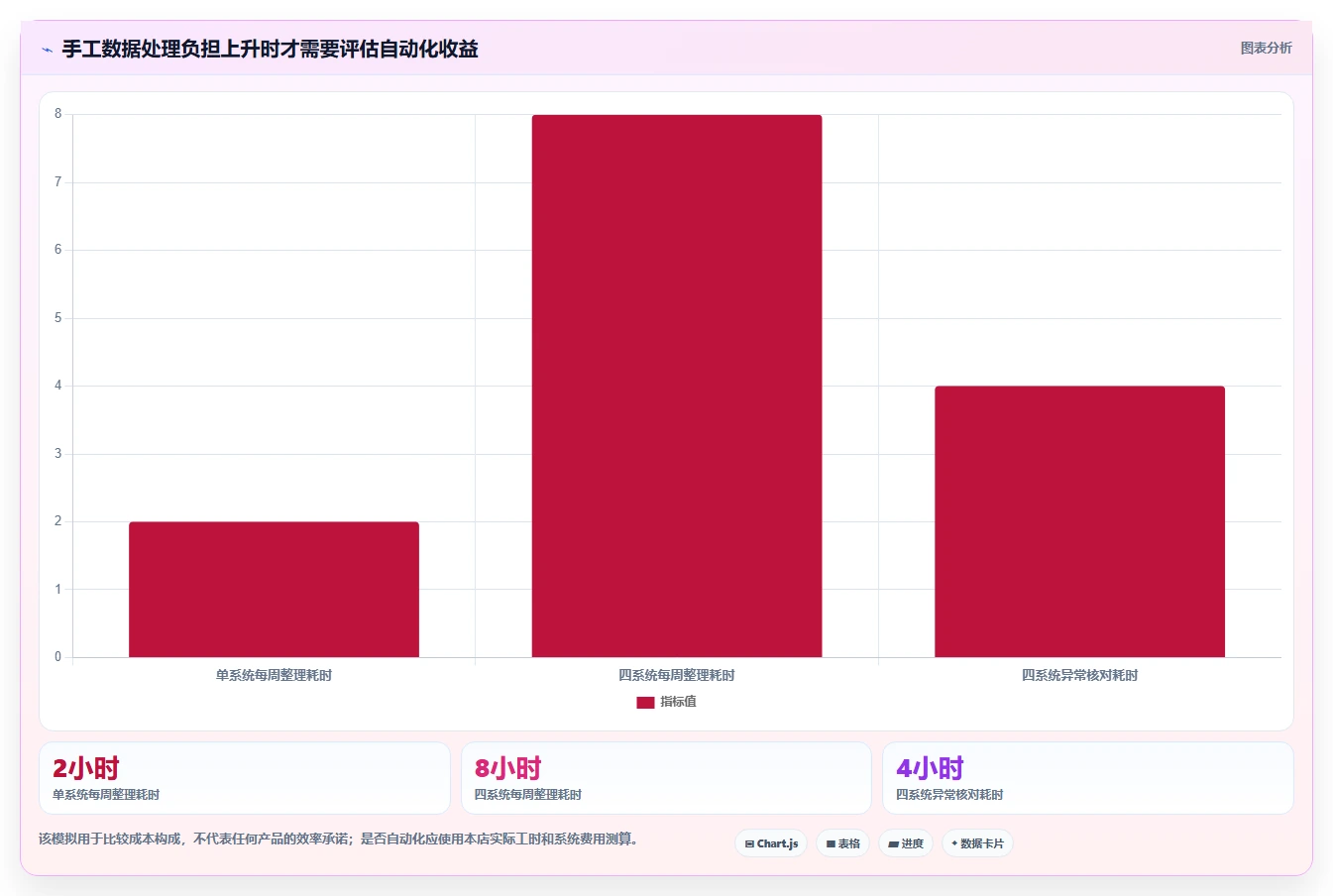The width and height of the screenshot is (1333, 896).
Task: Toggle the 指标值 legend entry
Action: [x=666, y=702]
